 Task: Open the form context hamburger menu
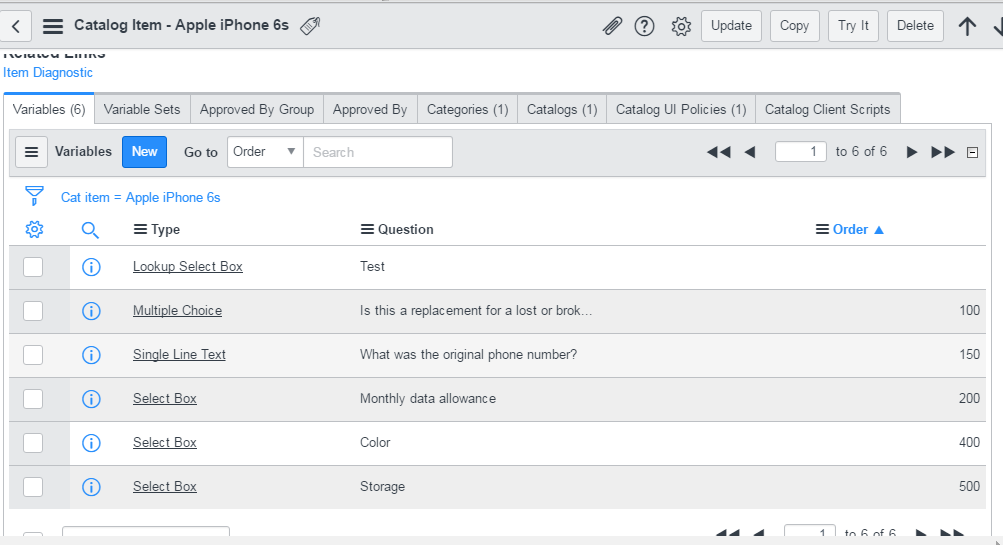point(53,26)
